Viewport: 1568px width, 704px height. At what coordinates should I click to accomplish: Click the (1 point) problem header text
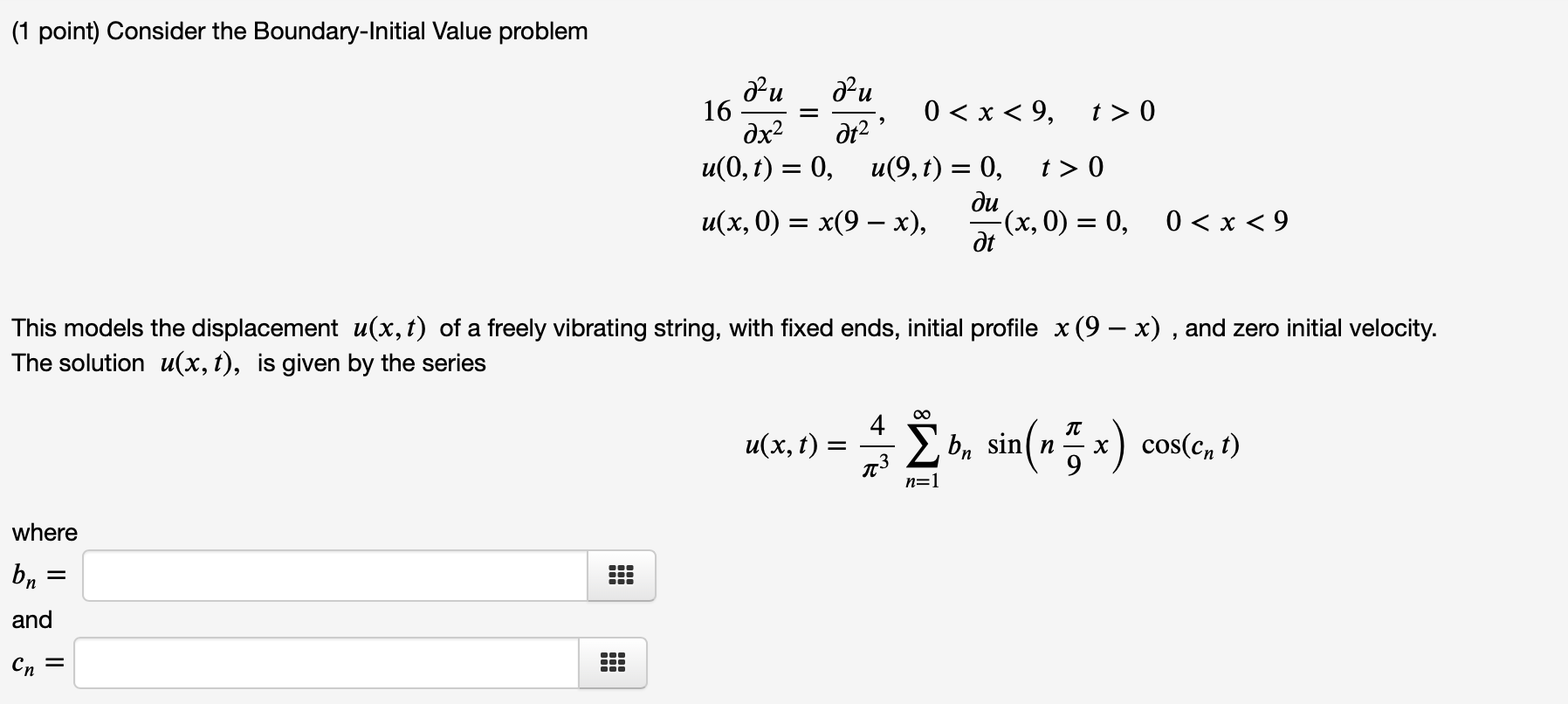[x=297, y=30]
